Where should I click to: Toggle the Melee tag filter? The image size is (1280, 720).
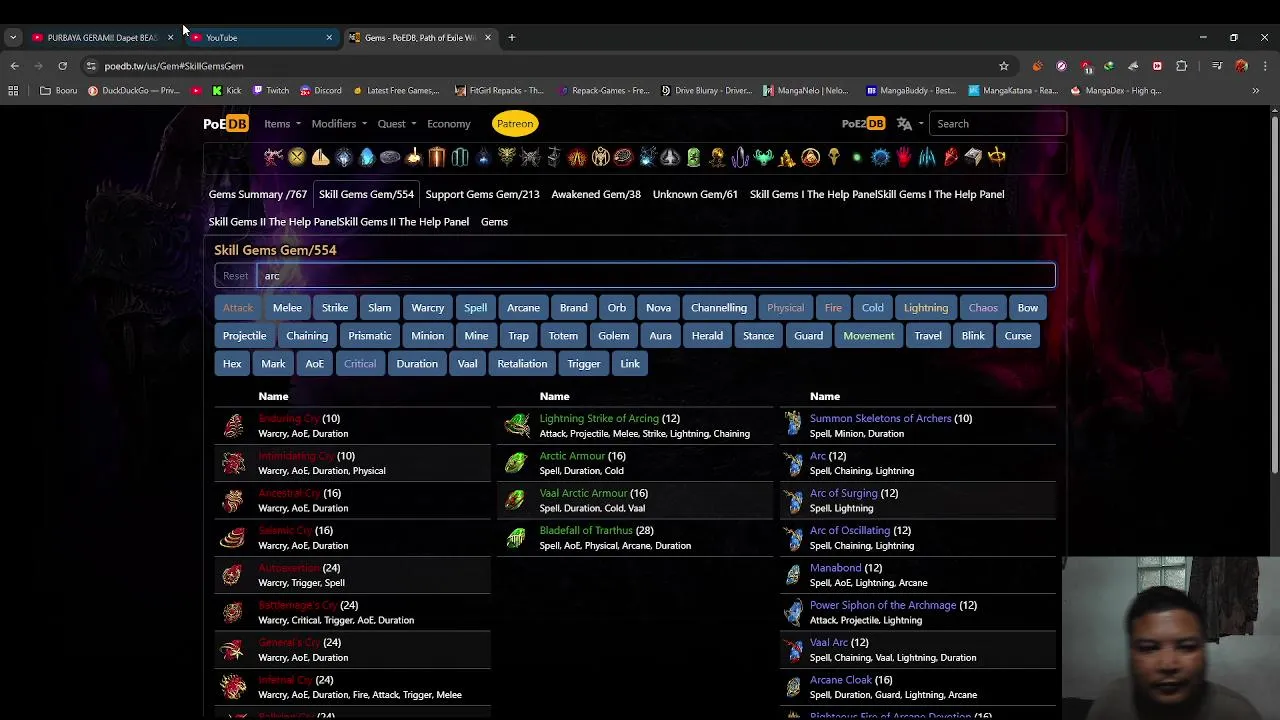(287, 308)
